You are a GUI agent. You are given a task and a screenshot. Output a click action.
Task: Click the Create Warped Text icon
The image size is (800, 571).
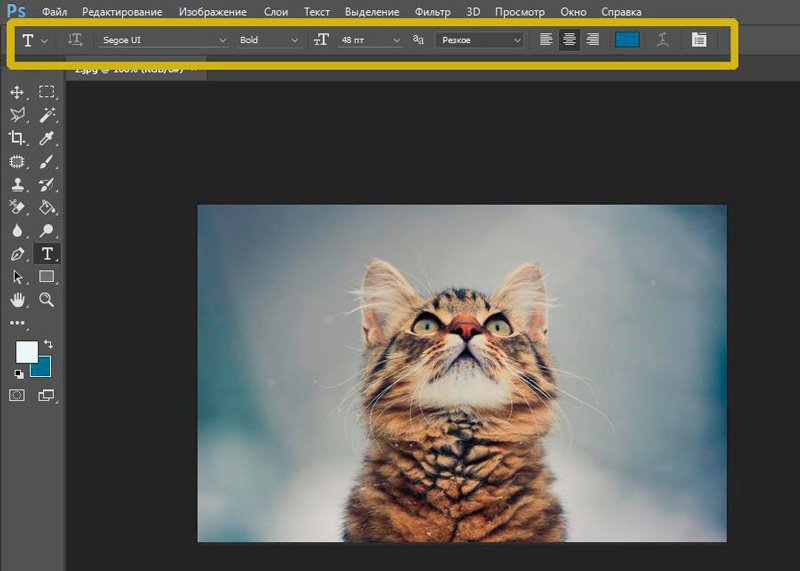pyautogui.click(x=662, y=40)
